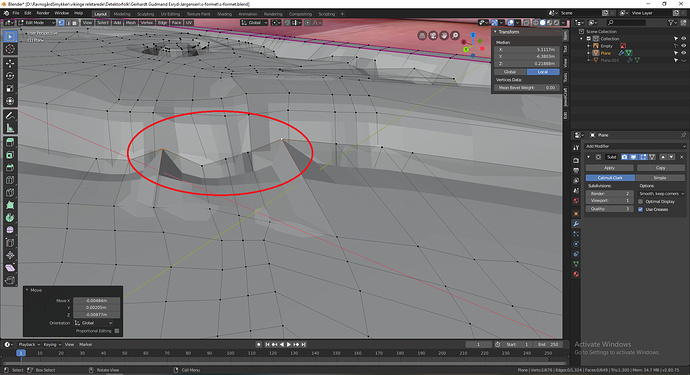Toggle modifier render visibility camera icon
Screen dimensions: 690x375
click(624, 157)
